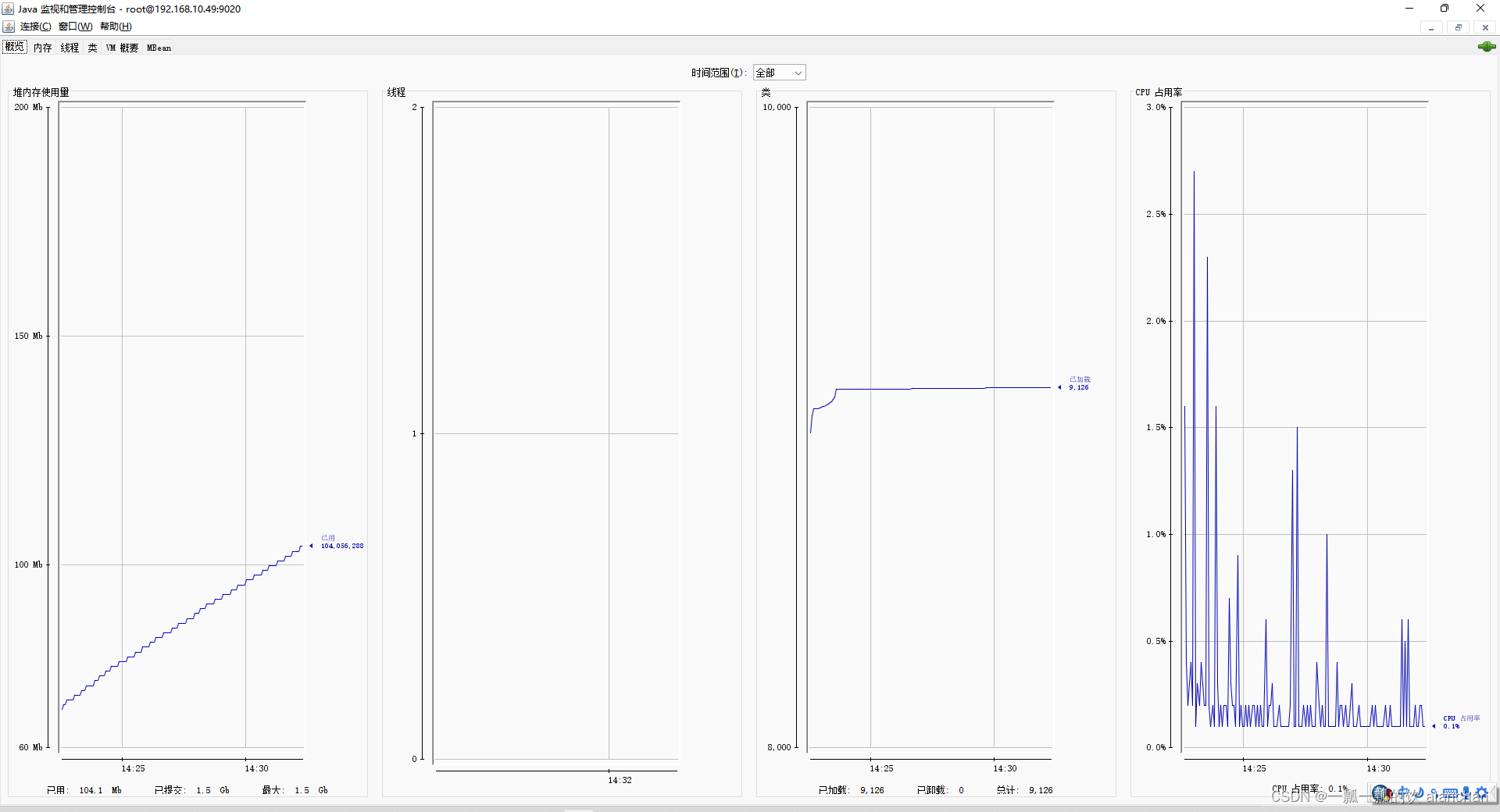Open the 连接(C) menu
The width and height of the screenshot is (1500, 812).
coord(35,27)
